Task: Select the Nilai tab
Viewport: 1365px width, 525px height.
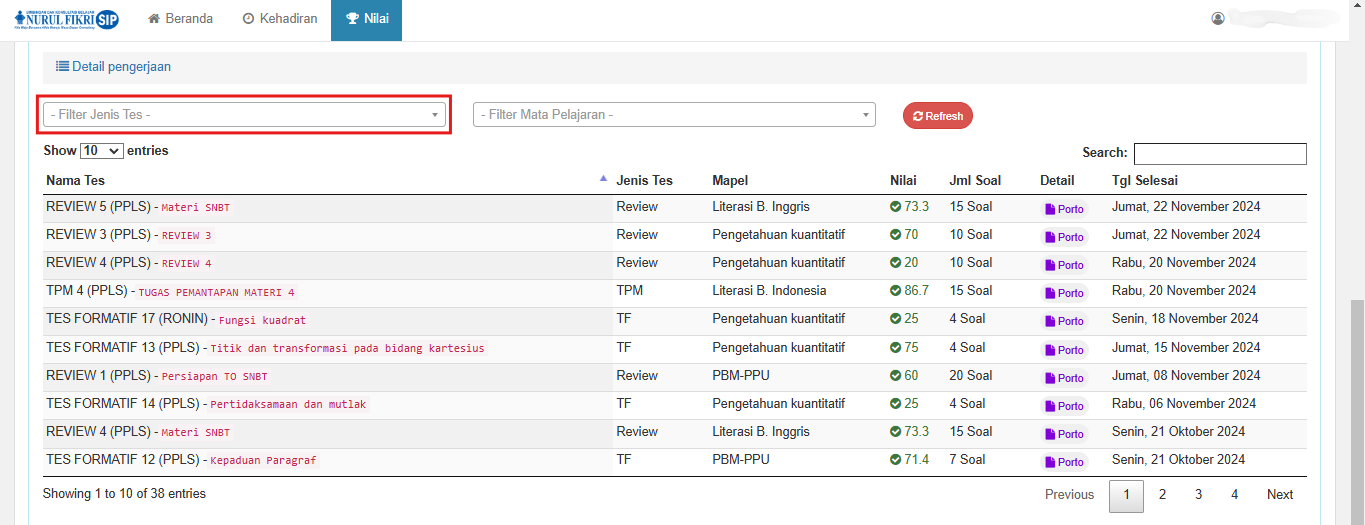Action: click(x=366, y=19)
